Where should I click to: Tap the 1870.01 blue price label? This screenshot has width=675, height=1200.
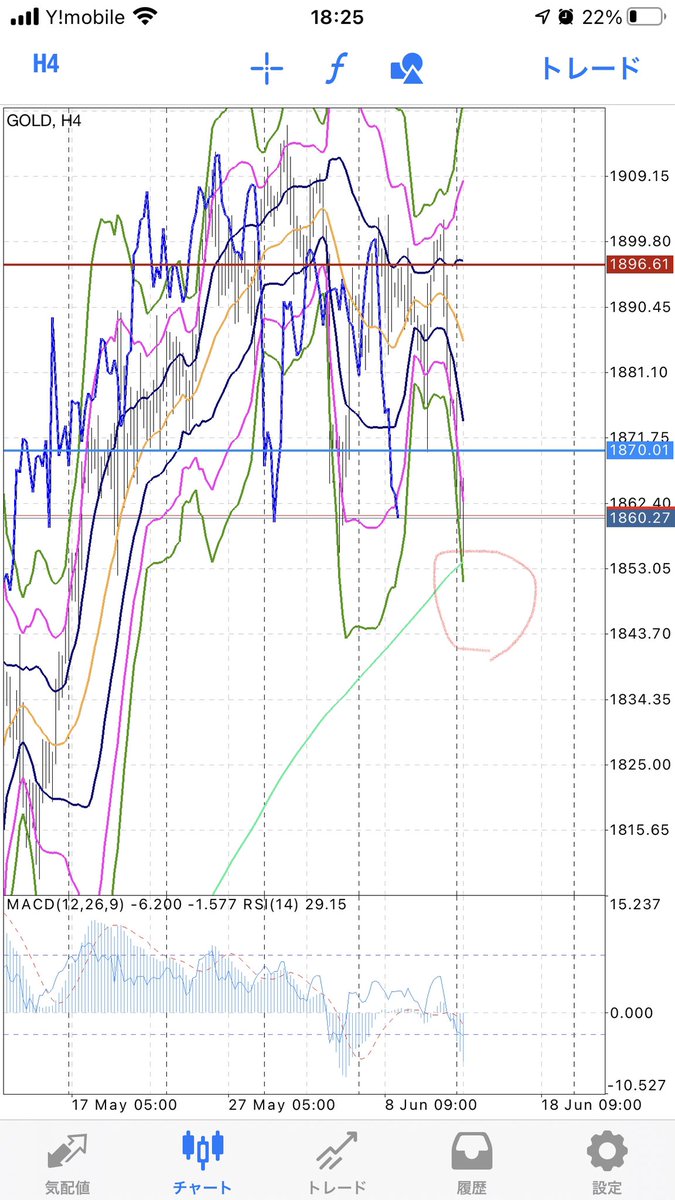[639, 451]
